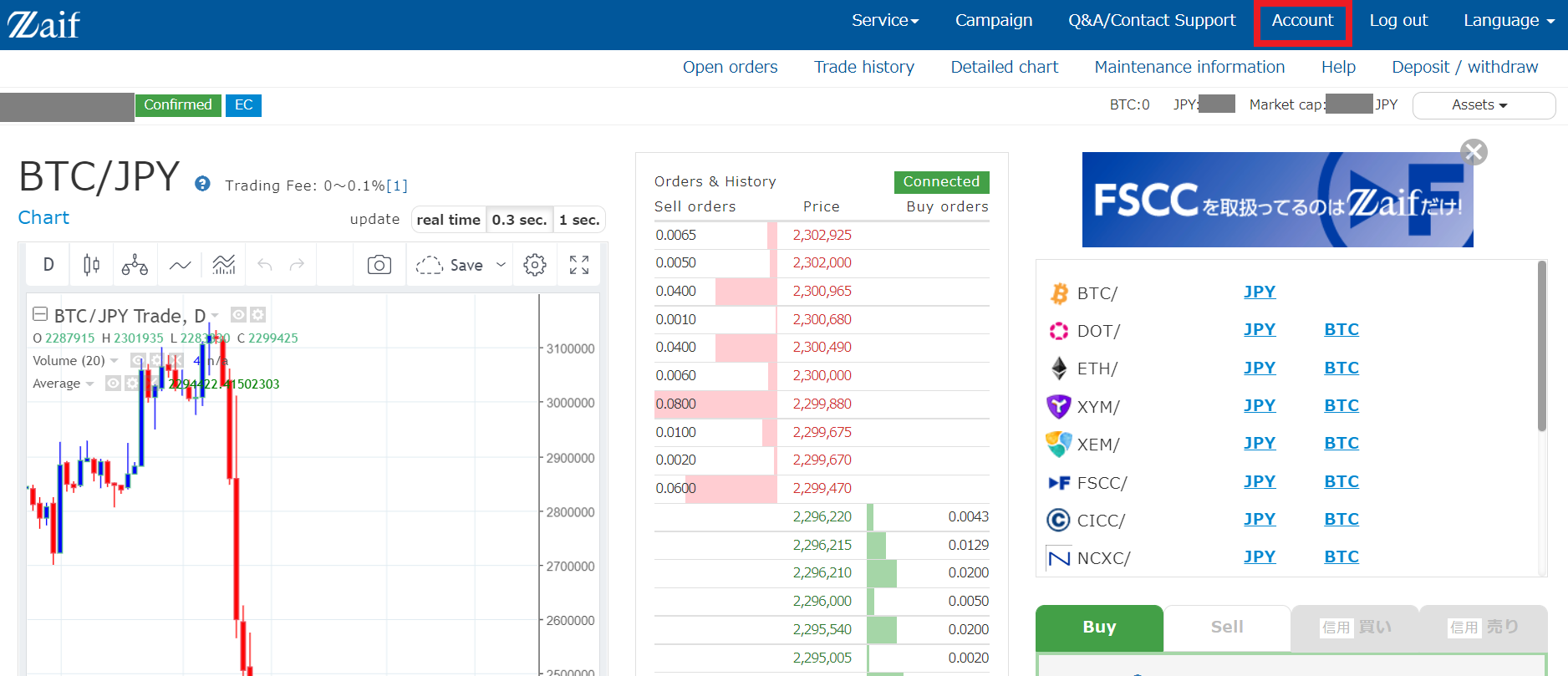This screenshot has height=676, width=1568.
Task: Click the XEM coin icon
Action: click(1059, 444)
